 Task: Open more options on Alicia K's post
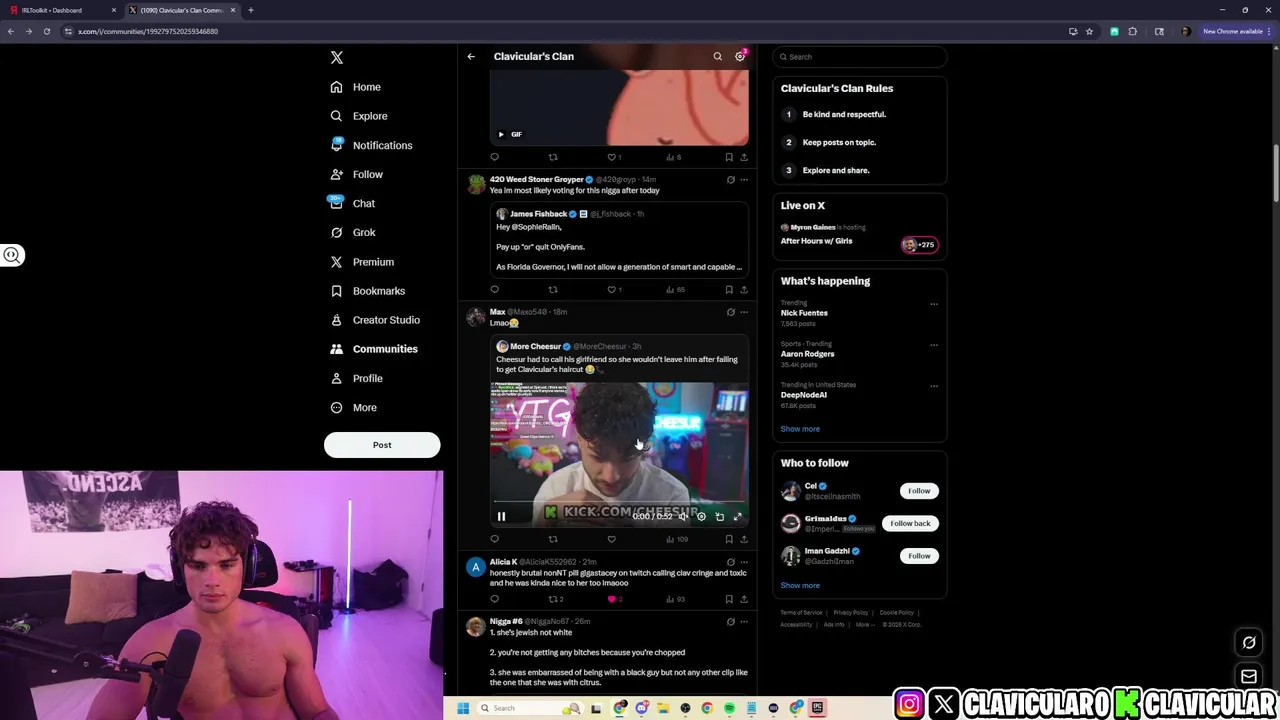point(743,562)
